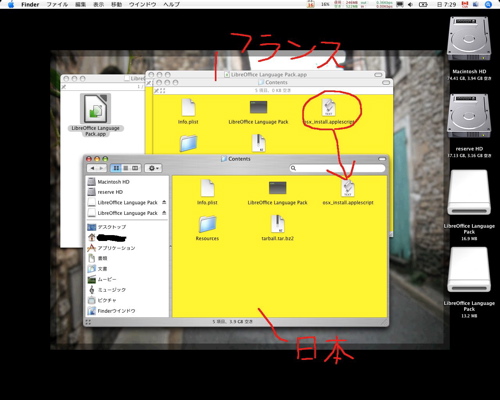The width and height of the screenshot is (500, 400).
Task: Open the gear Action dropdown menu
Action: click(153, 168)
